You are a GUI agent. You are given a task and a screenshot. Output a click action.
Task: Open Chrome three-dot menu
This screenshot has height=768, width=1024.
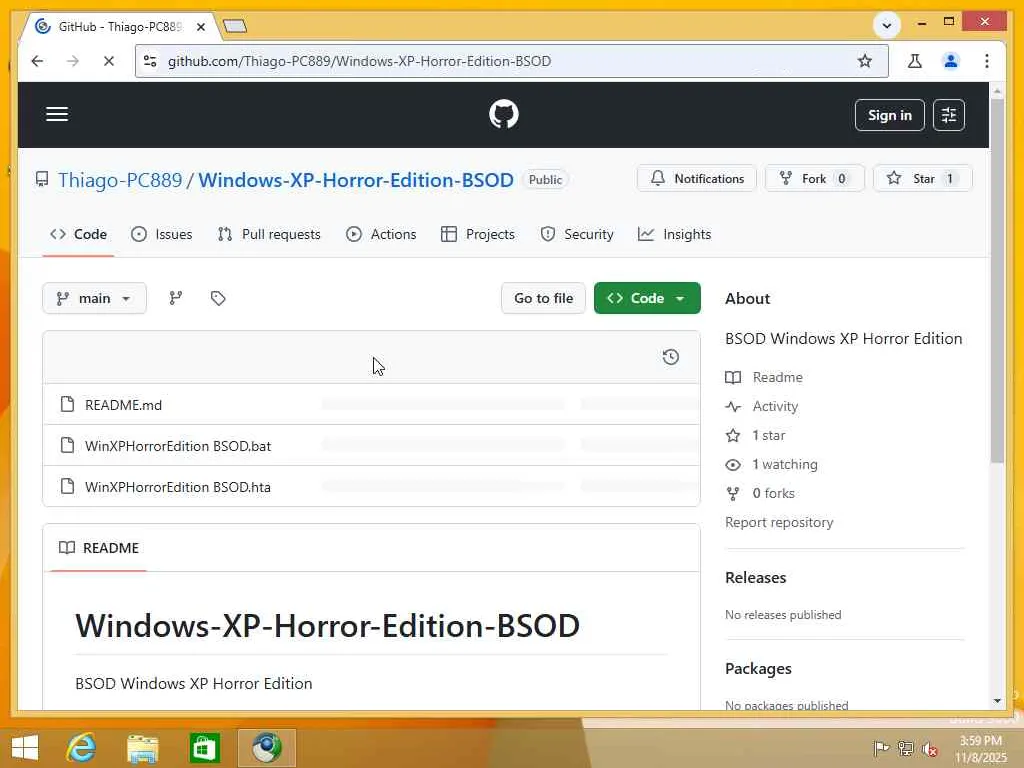[x=987, y=61]
